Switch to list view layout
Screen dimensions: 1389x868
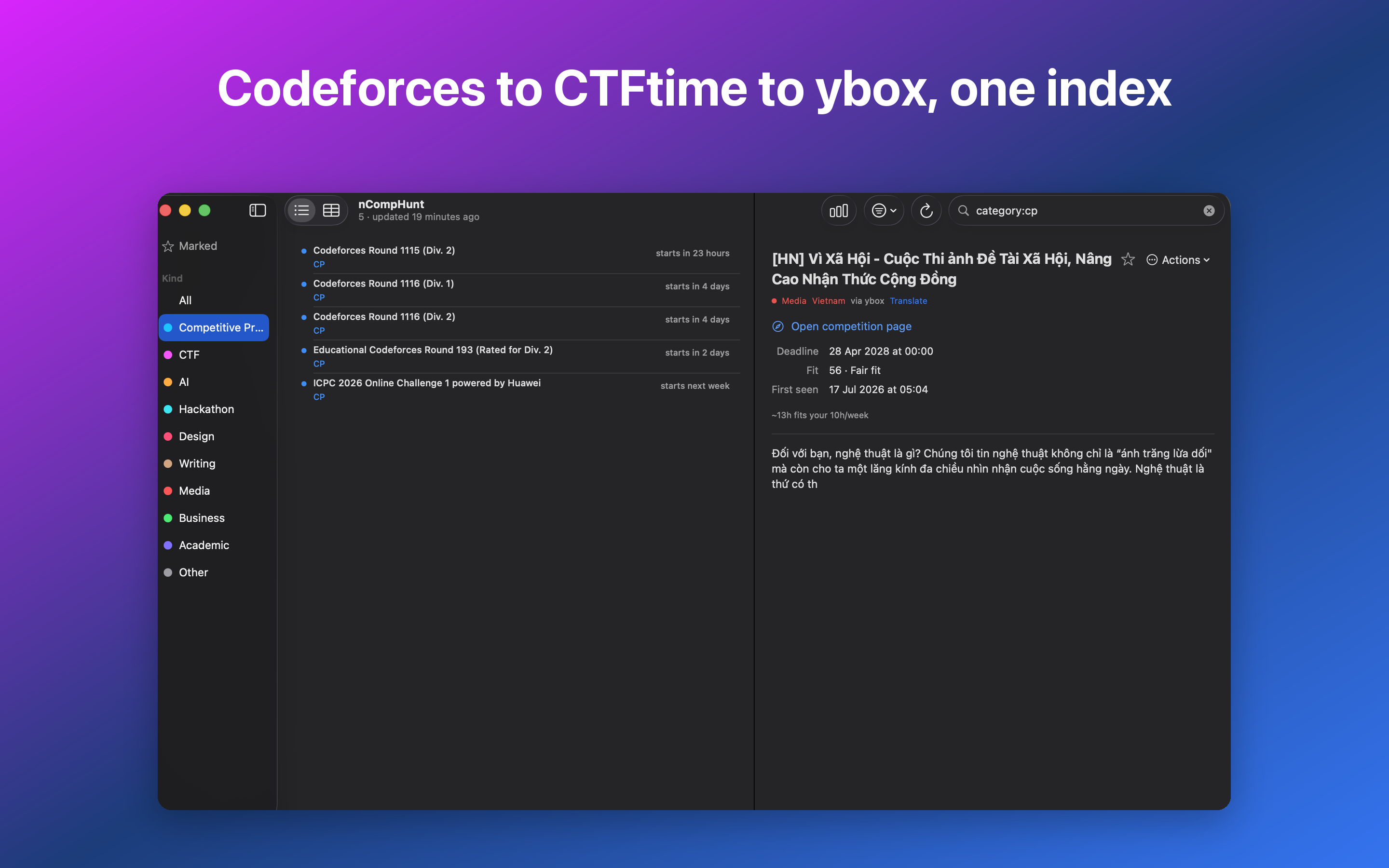click(x=301, y=211)
